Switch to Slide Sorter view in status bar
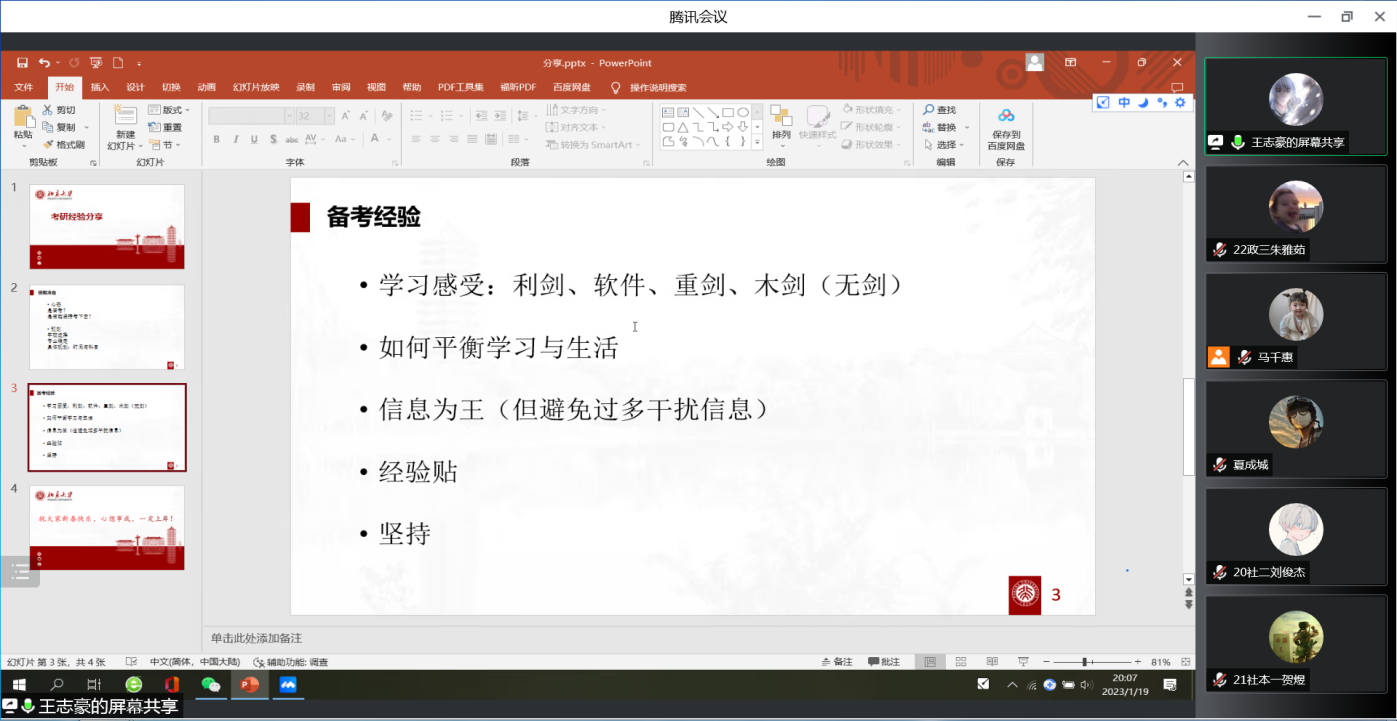The height and width of the screenshot is (721, 1397). (961, 662)
